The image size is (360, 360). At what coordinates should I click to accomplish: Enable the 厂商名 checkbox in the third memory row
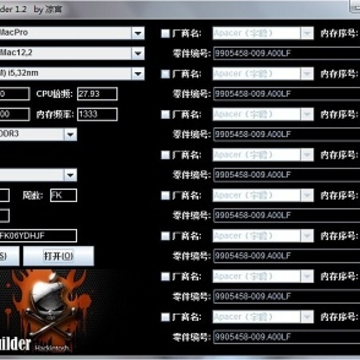[165, 115]
